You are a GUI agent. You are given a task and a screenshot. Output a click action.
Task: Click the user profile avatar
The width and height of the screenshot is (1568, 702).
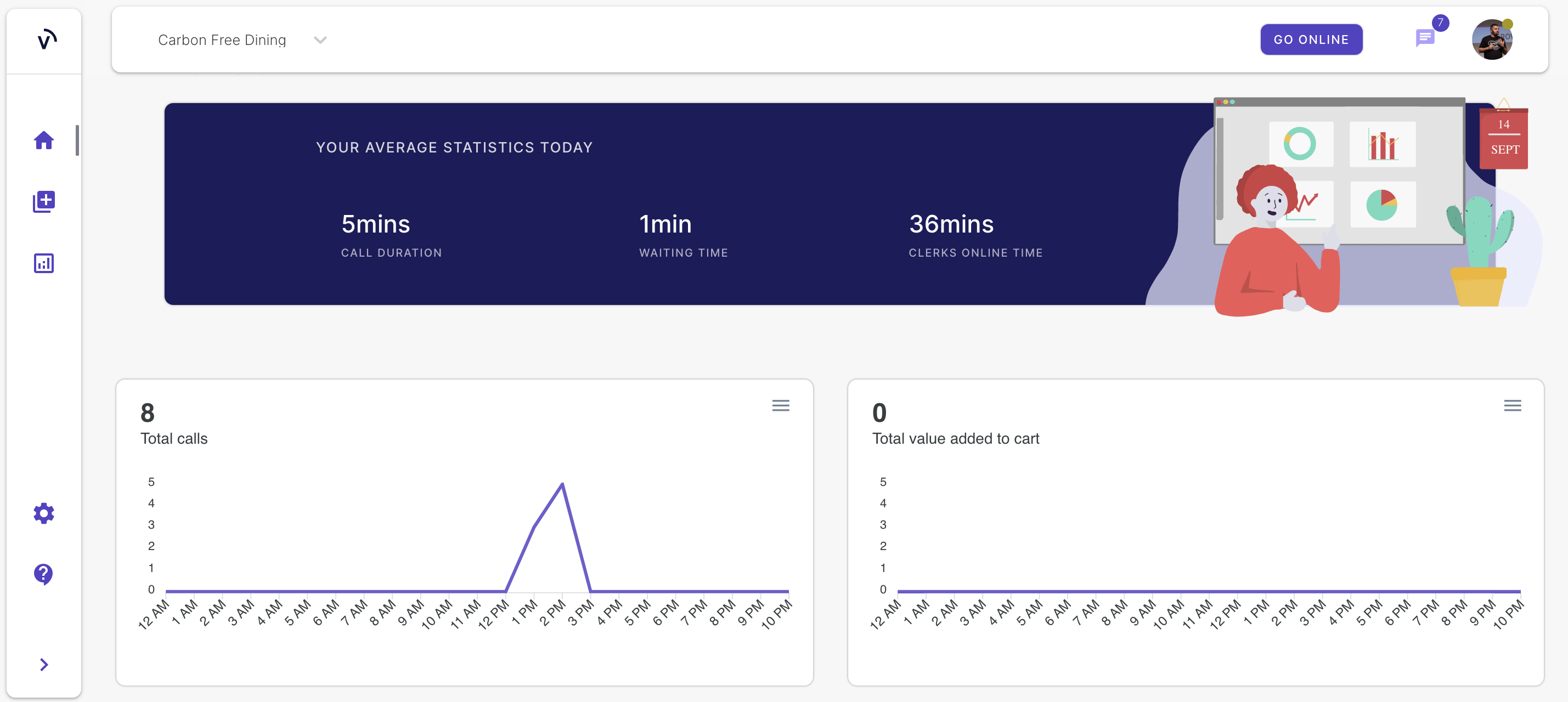point(1492,39)
